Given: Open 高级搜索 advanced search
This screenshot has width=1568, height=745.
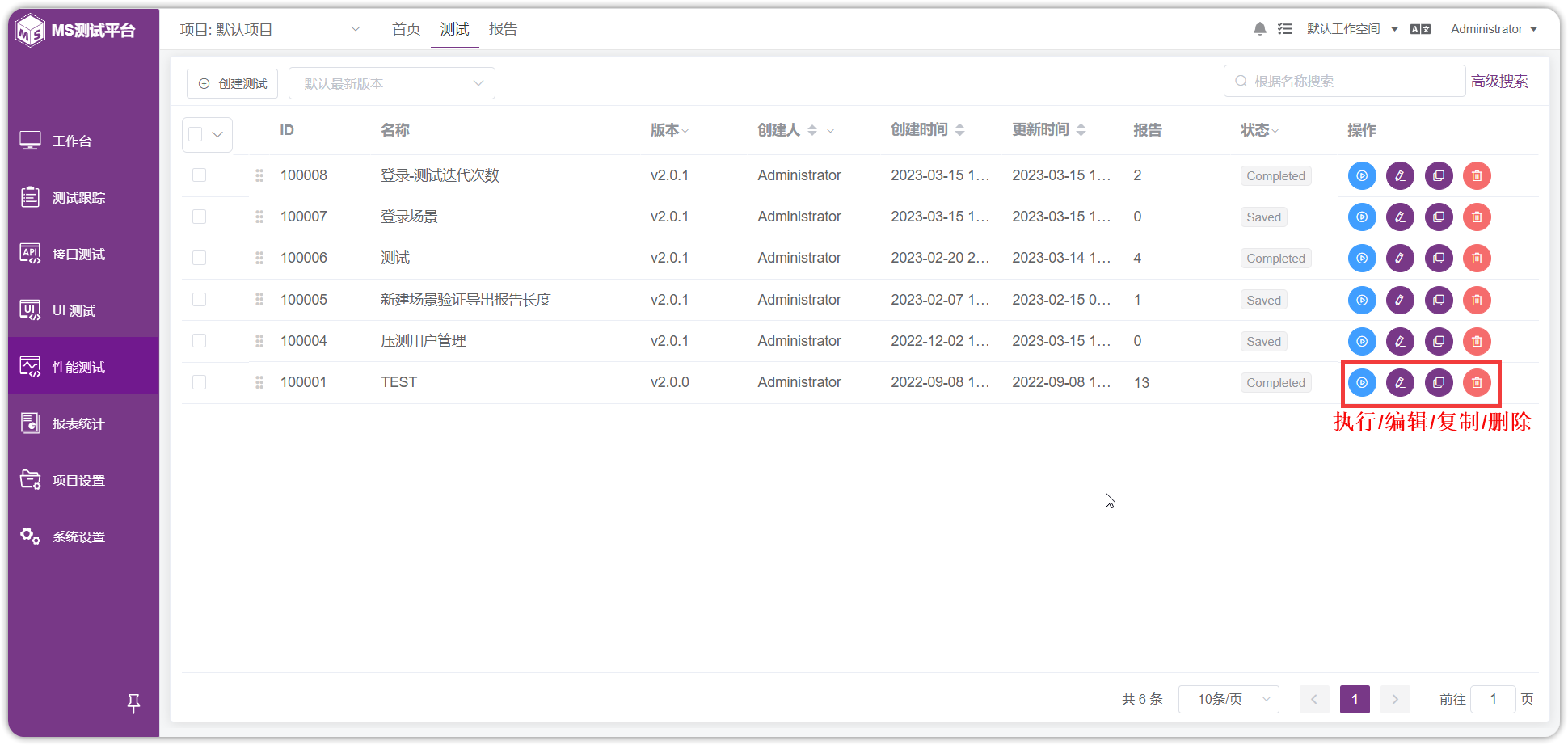Looking at the screenshot, I should coord(1499,81).
